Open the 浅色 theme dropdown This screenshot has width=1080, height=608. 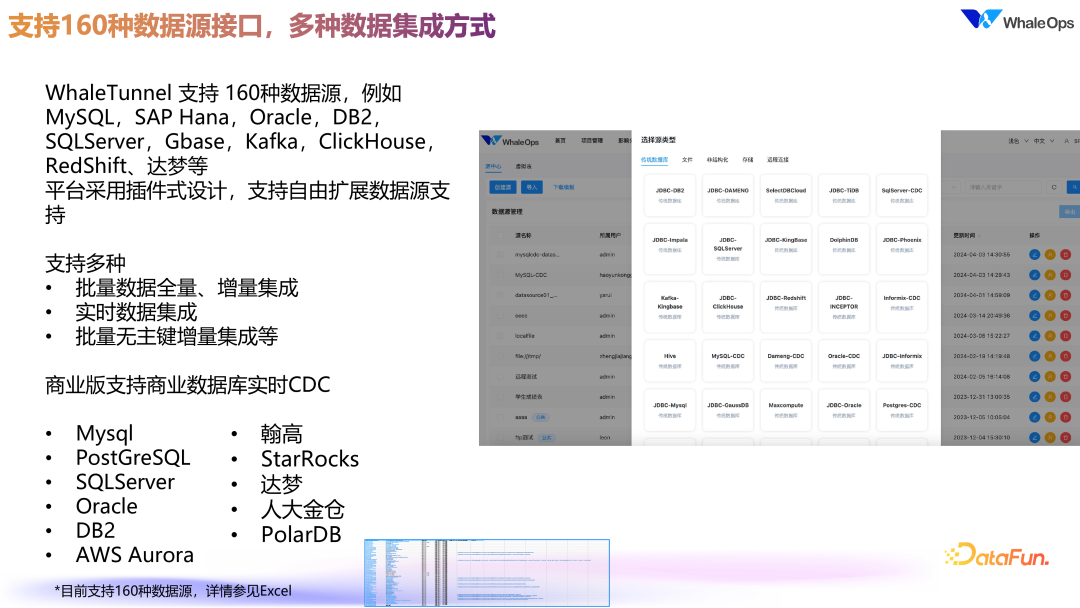[1018, 141]
